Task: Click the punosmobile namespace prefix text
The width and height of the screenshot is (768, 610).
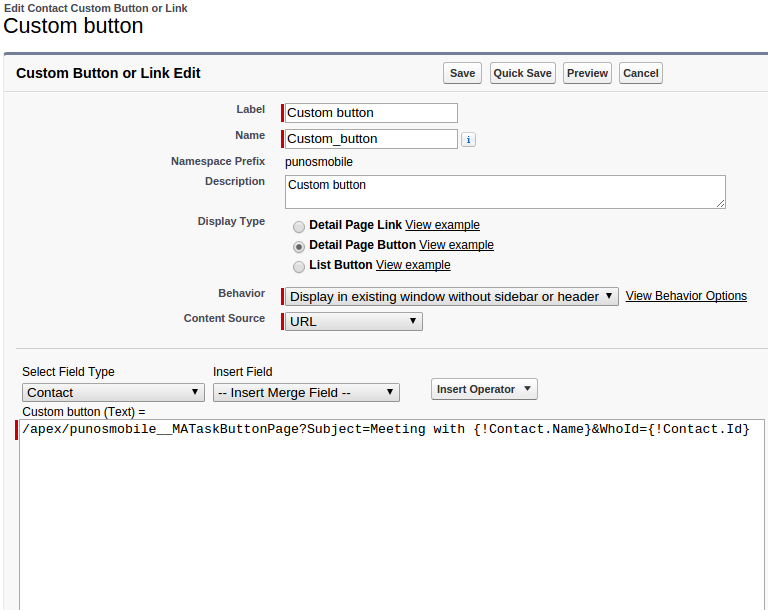Action: tap(319, 162)
